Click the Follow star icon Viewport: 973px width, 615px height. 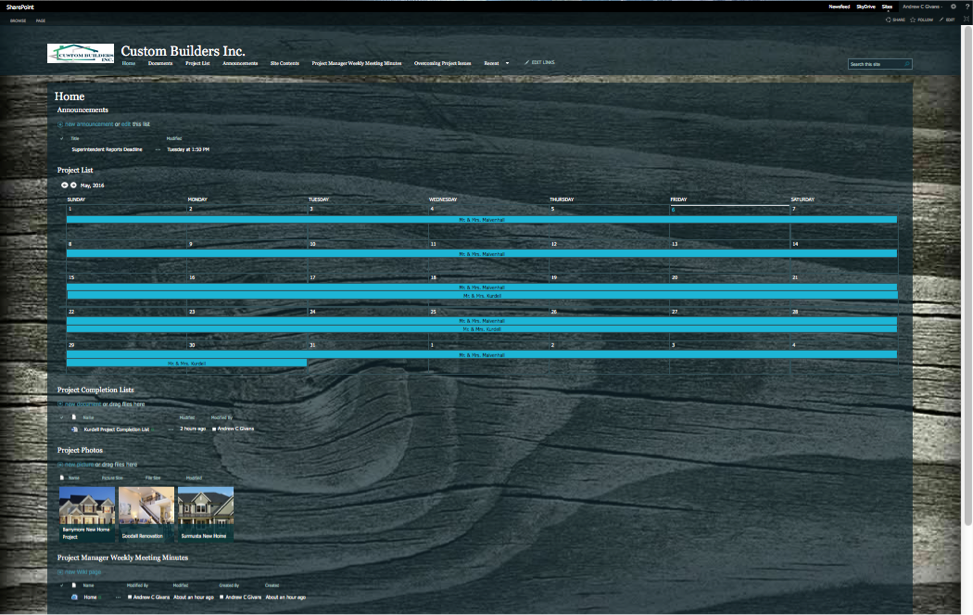point(913,20)
